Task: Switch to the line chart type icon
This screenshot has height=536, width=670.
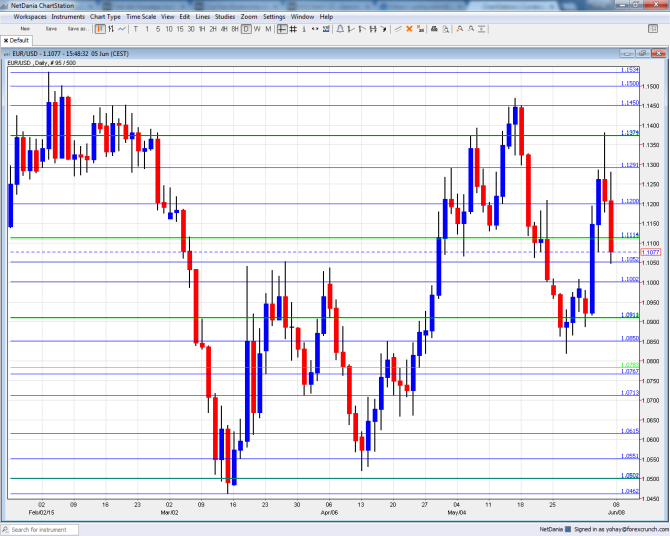Action: (122, 29)
